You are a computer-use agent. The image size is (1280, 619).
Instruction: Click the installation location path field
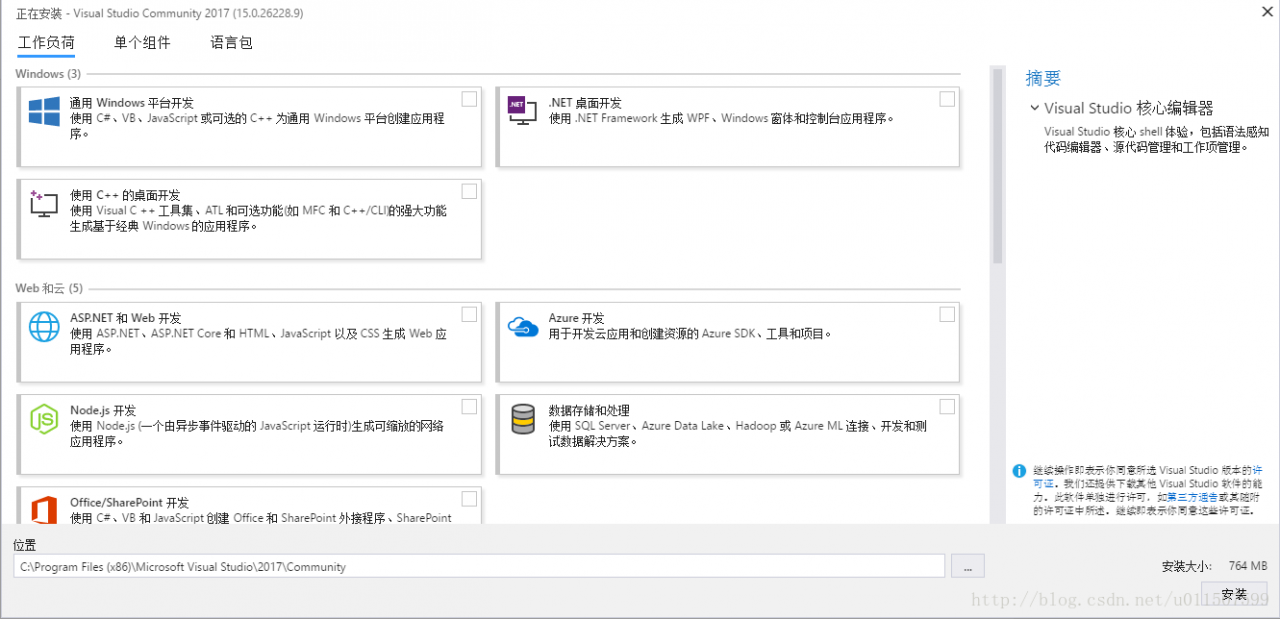[479, 566]
